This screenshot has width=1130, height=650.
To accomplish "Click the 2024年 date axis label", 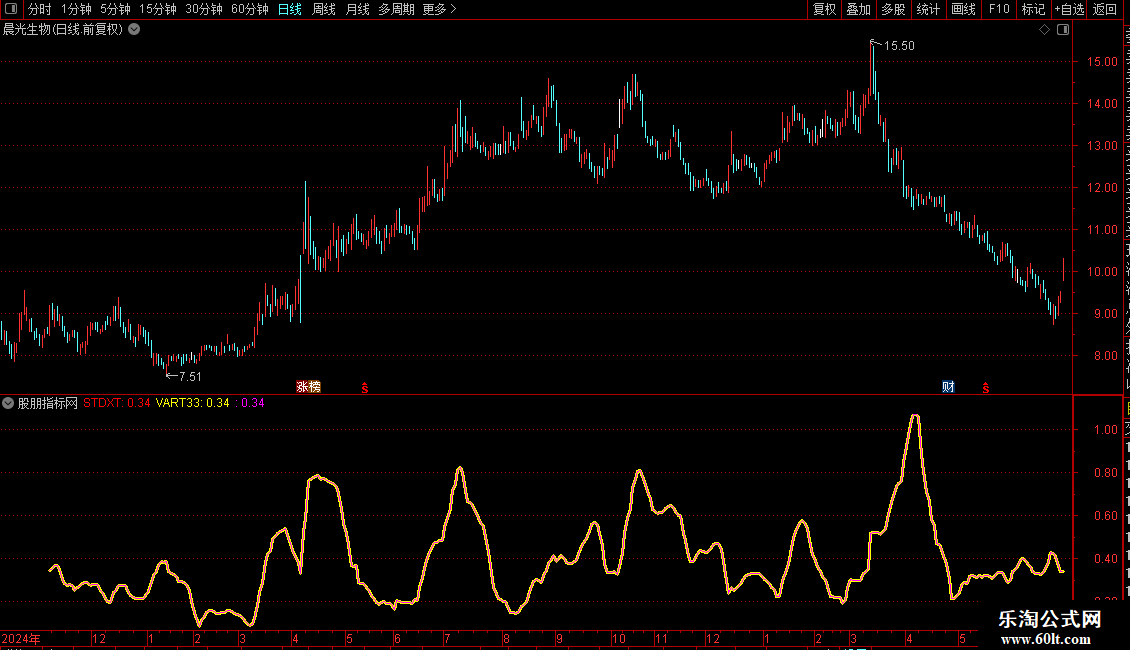I will click(x=21, y=638).
